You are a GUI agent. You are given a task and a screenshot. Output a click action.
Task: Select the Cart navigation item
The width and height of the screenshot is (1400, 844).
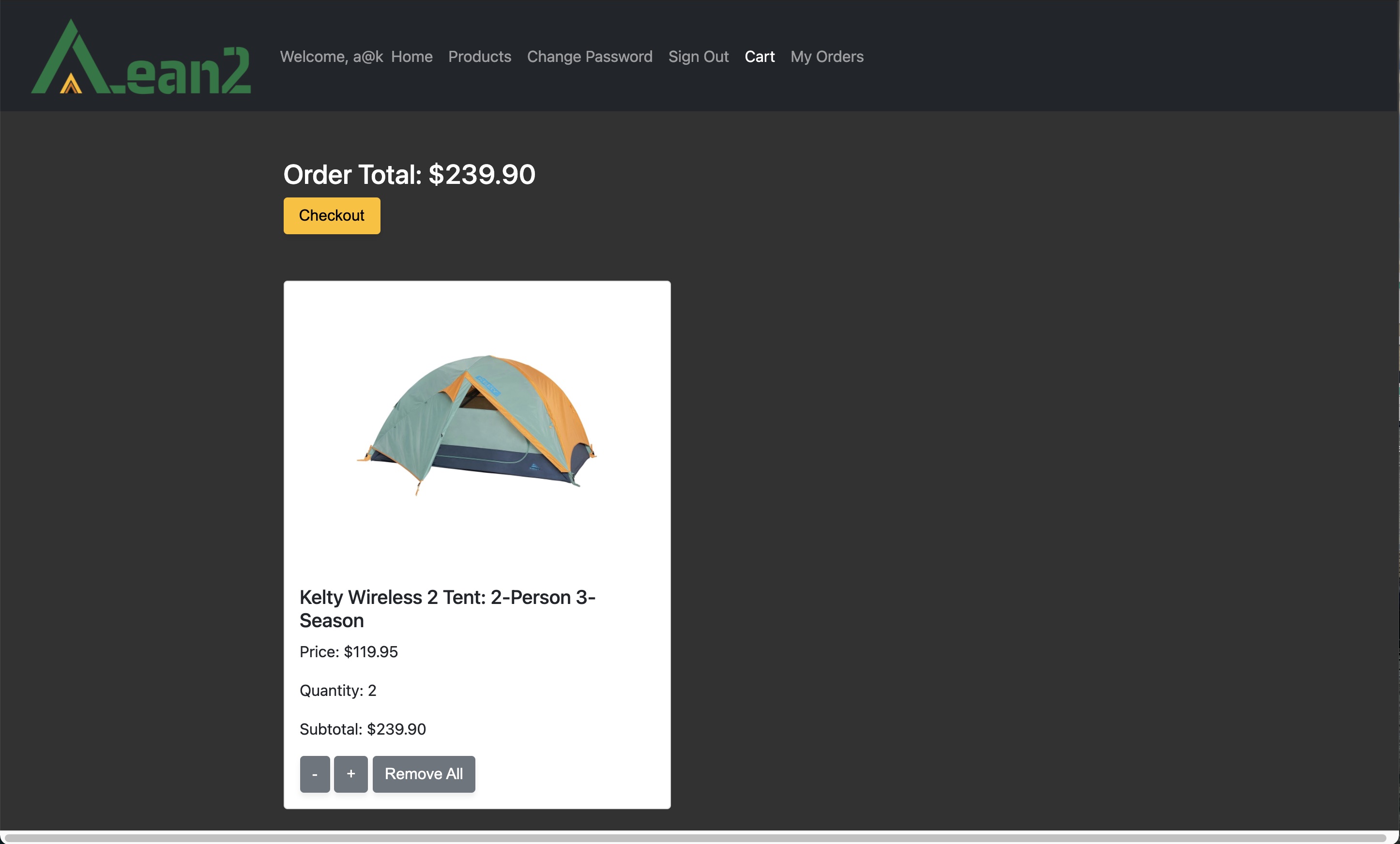tap(760, 56)
